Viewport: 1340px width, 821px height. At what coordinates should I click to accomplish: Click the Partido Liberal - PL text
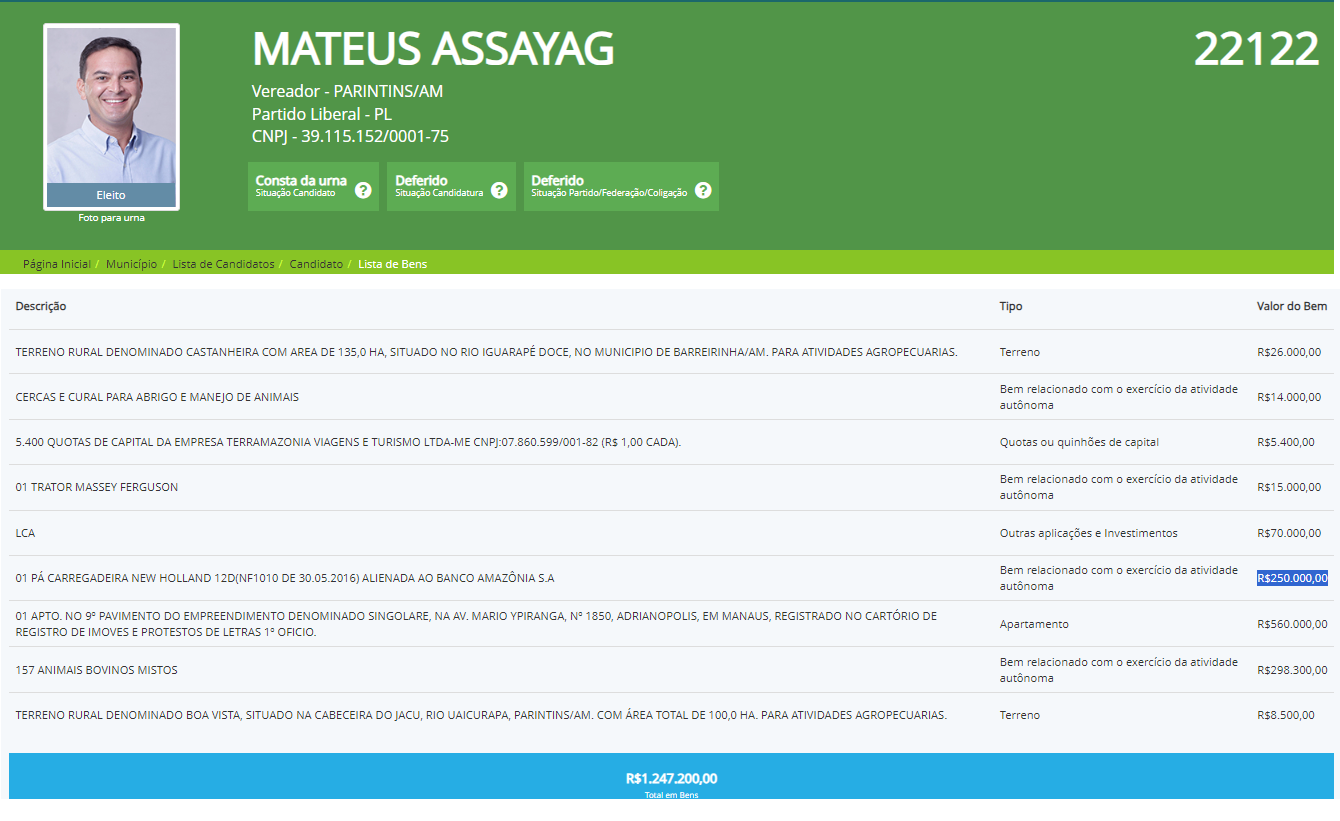tap(322, 114)
